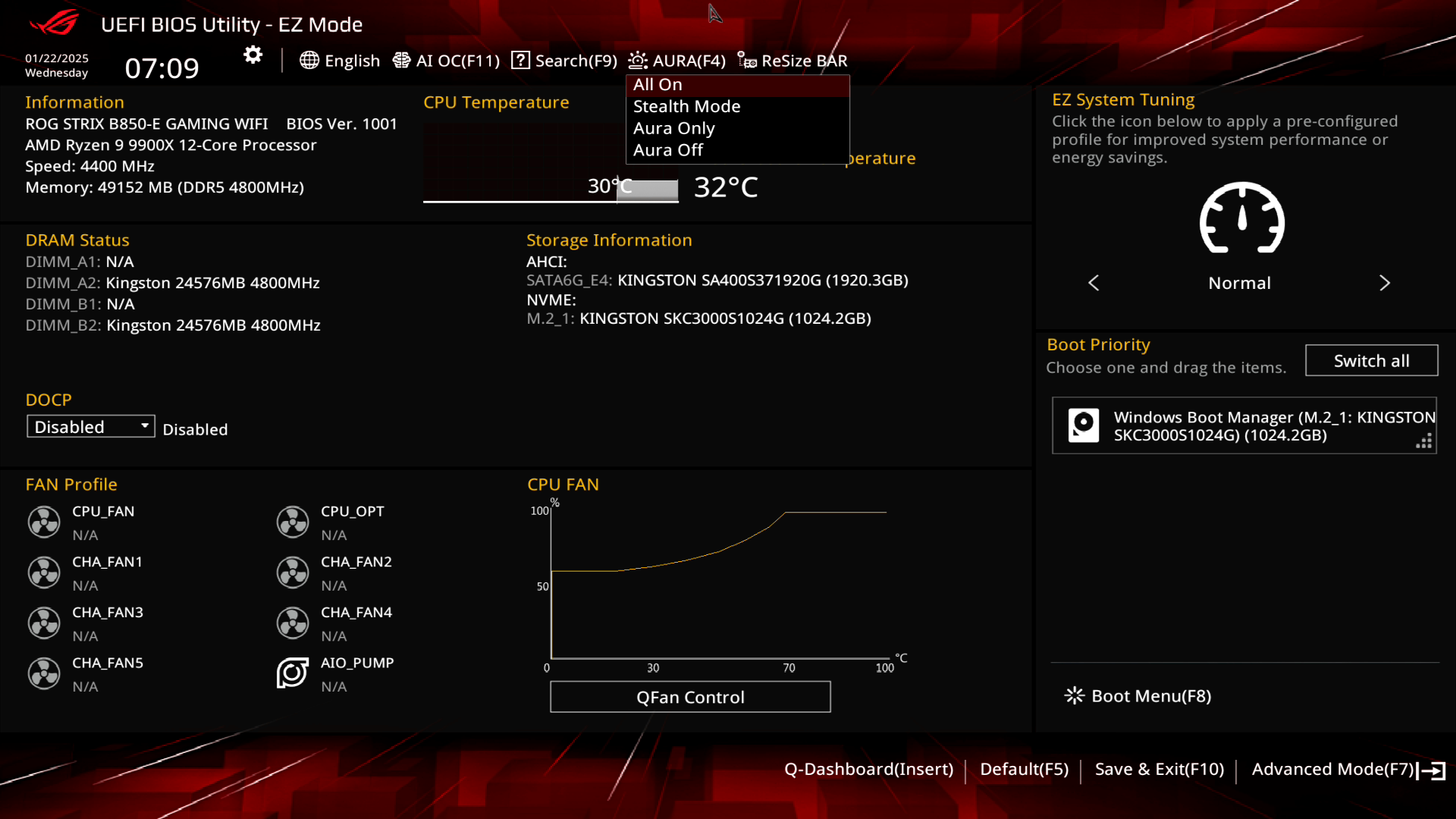
Task: Click the Switch All boot priority button
Action: (1372, 360)
